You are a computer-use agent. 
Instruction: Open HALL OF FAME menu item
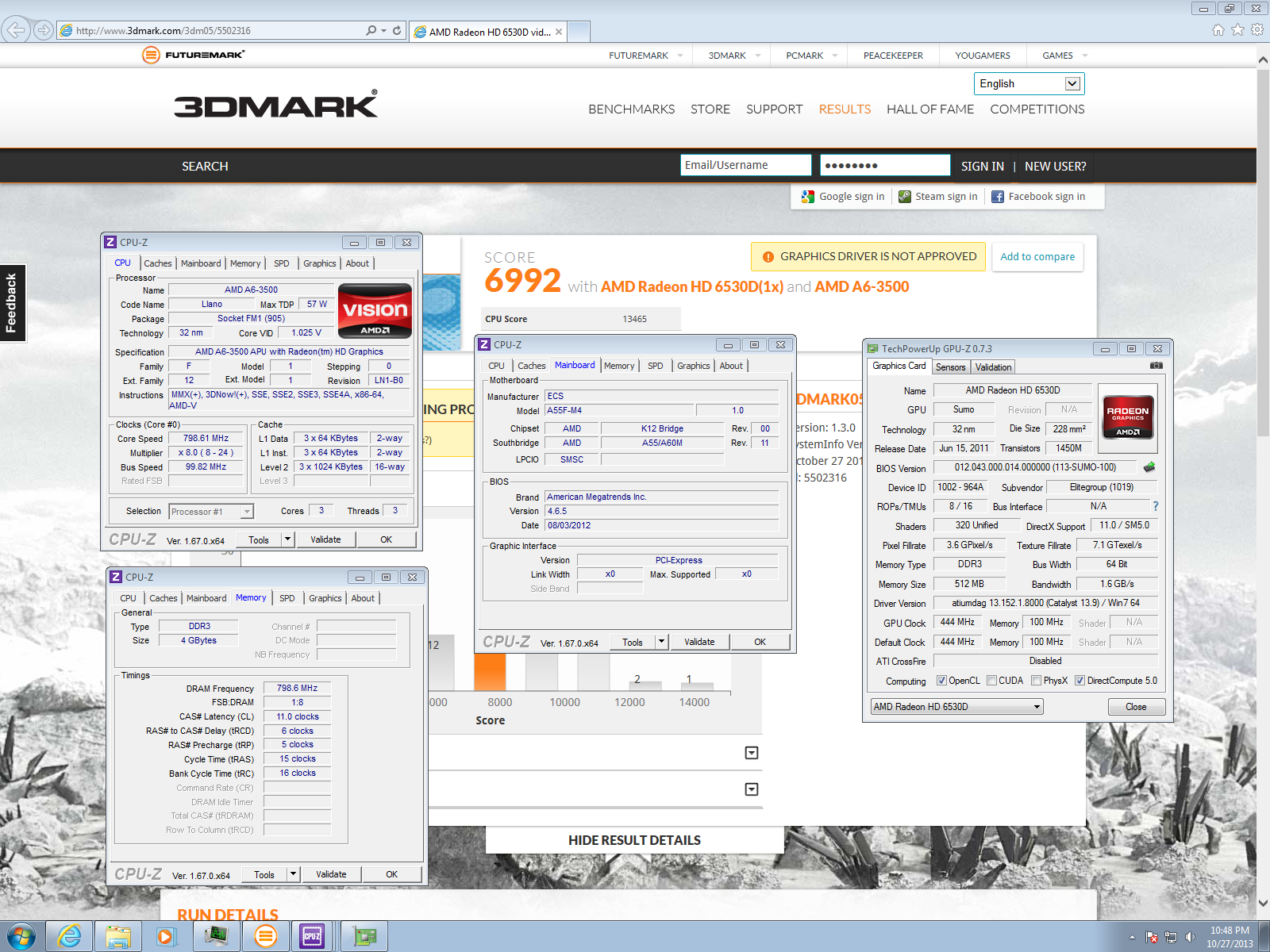click(929, 109)
